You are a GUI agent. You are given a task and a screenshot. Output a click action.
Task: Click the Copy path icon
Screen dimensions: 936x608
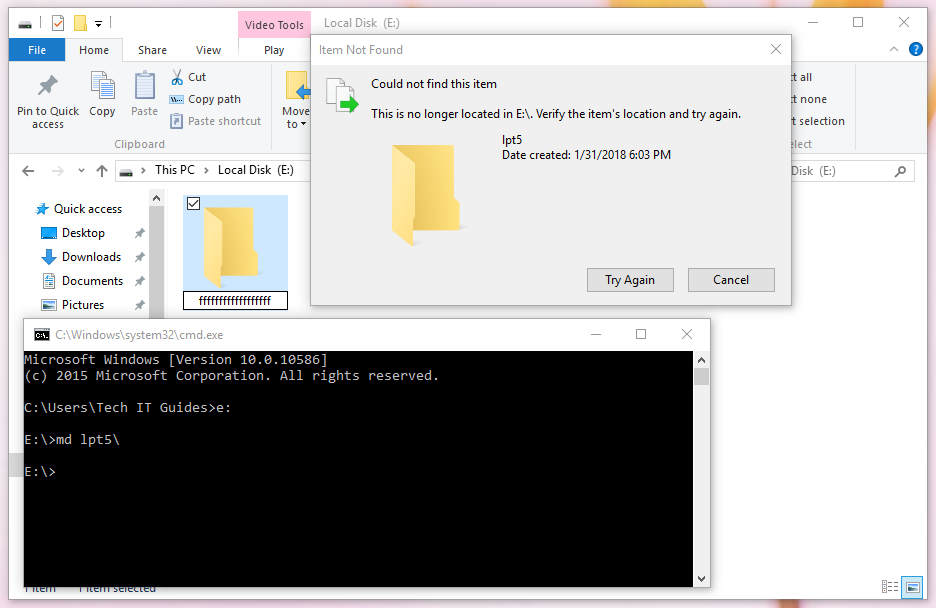click(x=176, y=99)
